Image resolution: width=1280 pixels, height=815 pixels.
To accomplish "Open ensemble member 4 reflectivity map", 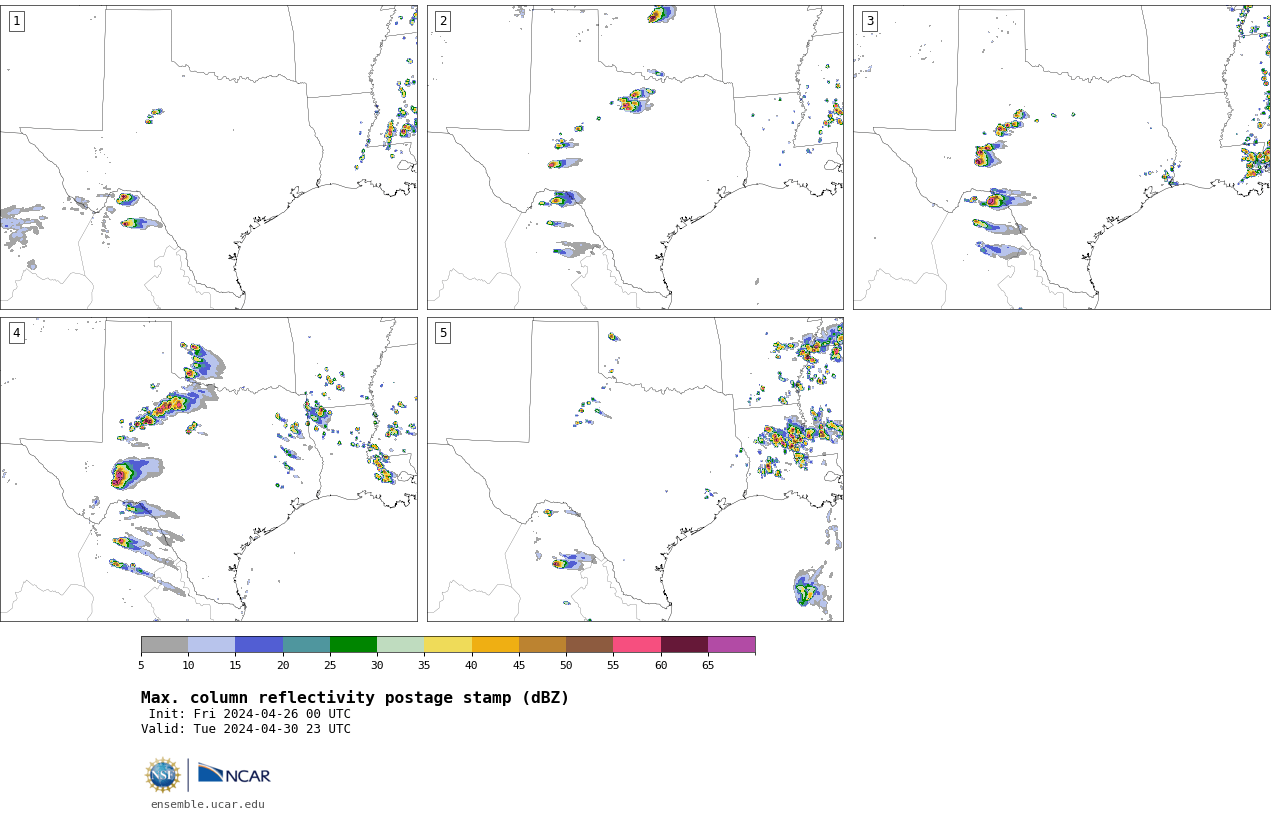I will (209, 469).
